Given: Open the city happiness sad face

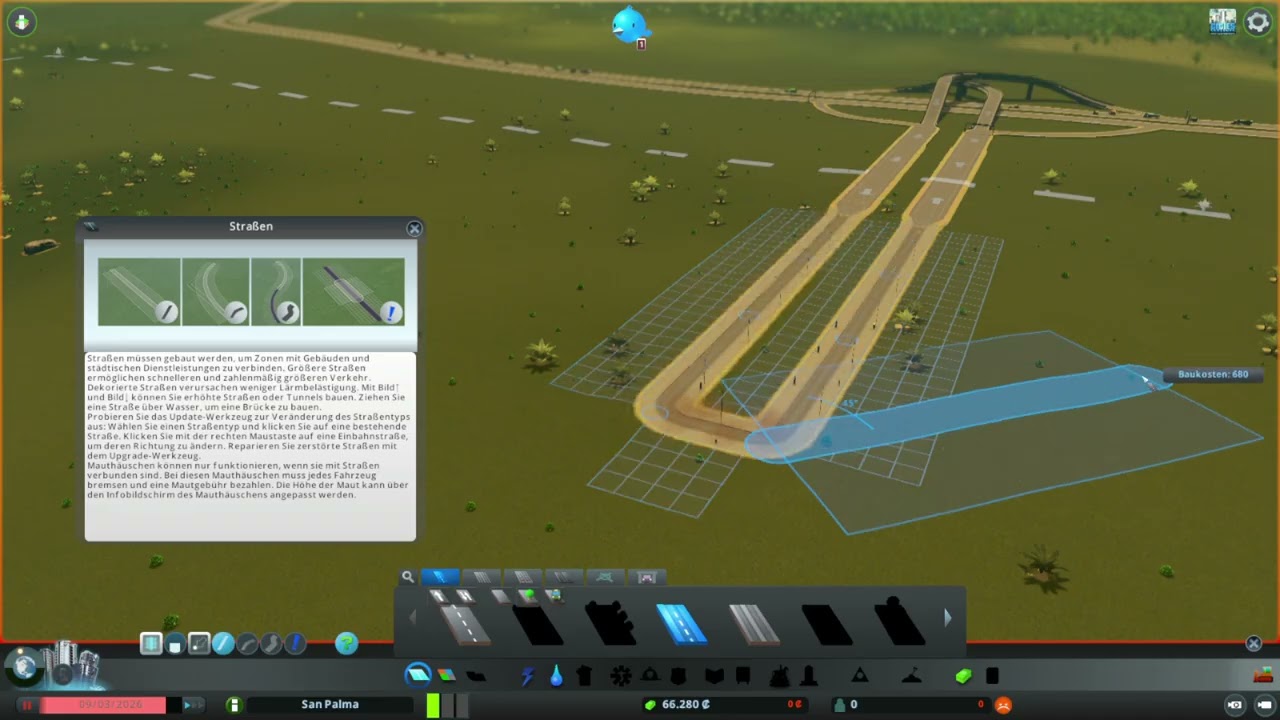Looking at the screenshot, I should [x=1003, y=705].
